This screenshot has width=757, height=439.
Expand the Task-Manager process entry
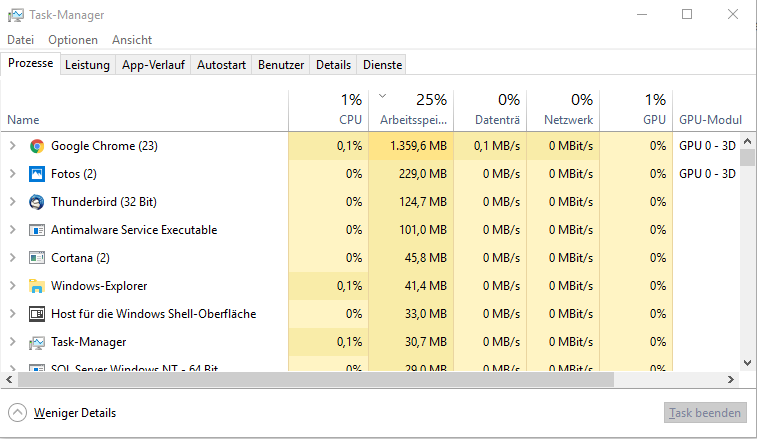pyautogui.click(x=13, y=342)
